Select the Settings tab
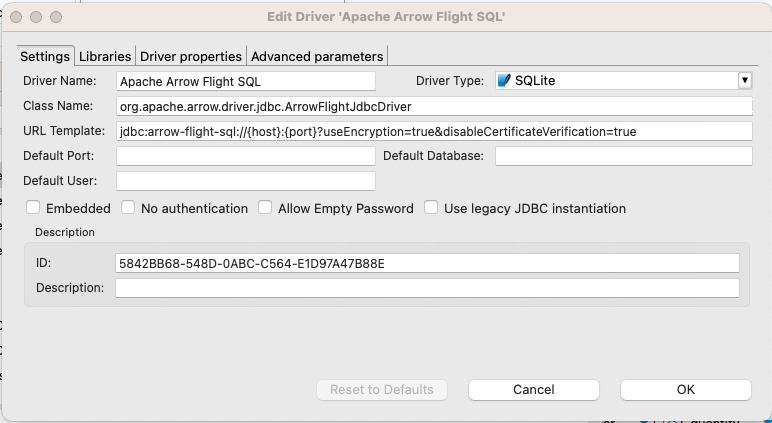The image size is (772, 423). click(45, 56)
